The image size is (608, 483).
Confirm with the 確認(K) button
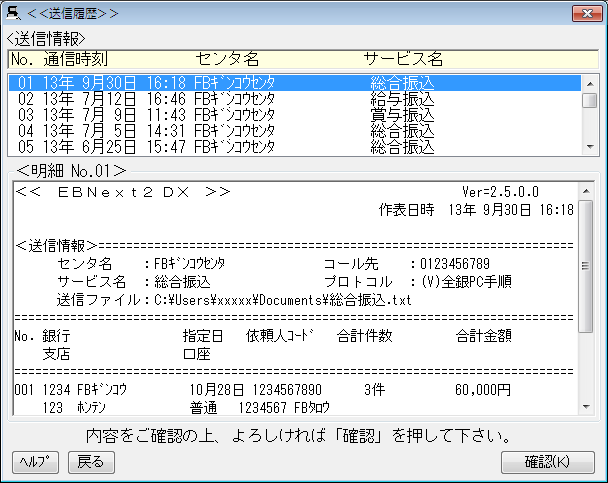coord(548,462)
